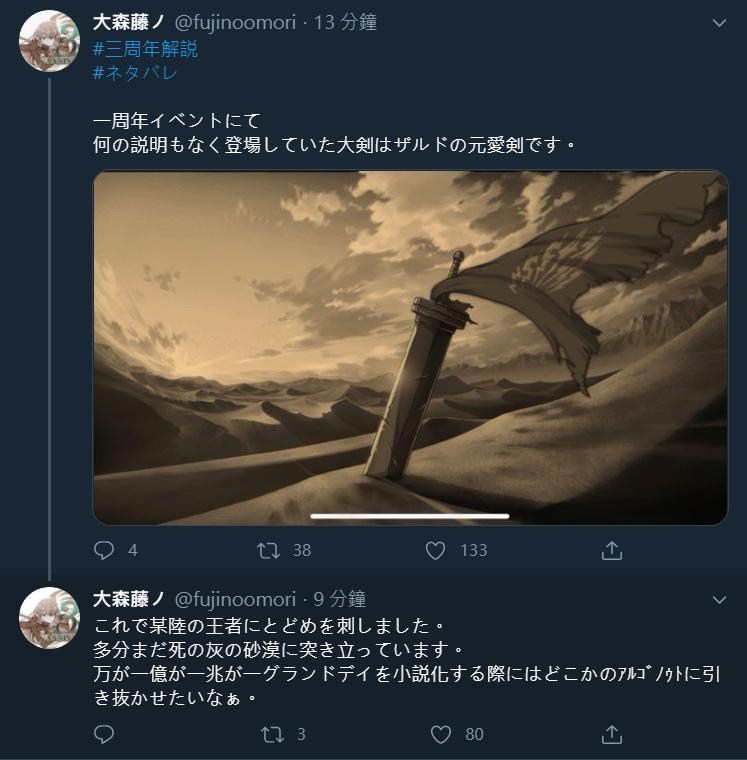Retweet the first tweet with 38 retweets
The width and height of the screenshot is (747, 760).
point(268,550)
